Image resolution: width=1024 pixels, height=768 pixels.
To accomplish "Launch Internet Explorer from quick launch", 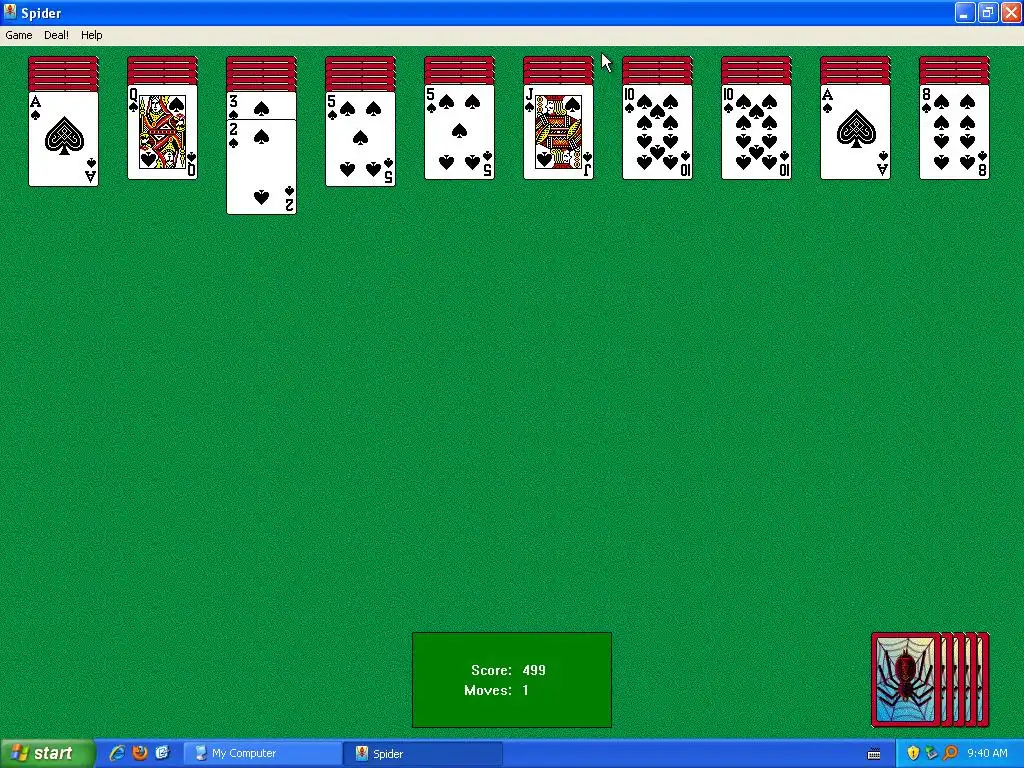I will [x=117, y=753].
